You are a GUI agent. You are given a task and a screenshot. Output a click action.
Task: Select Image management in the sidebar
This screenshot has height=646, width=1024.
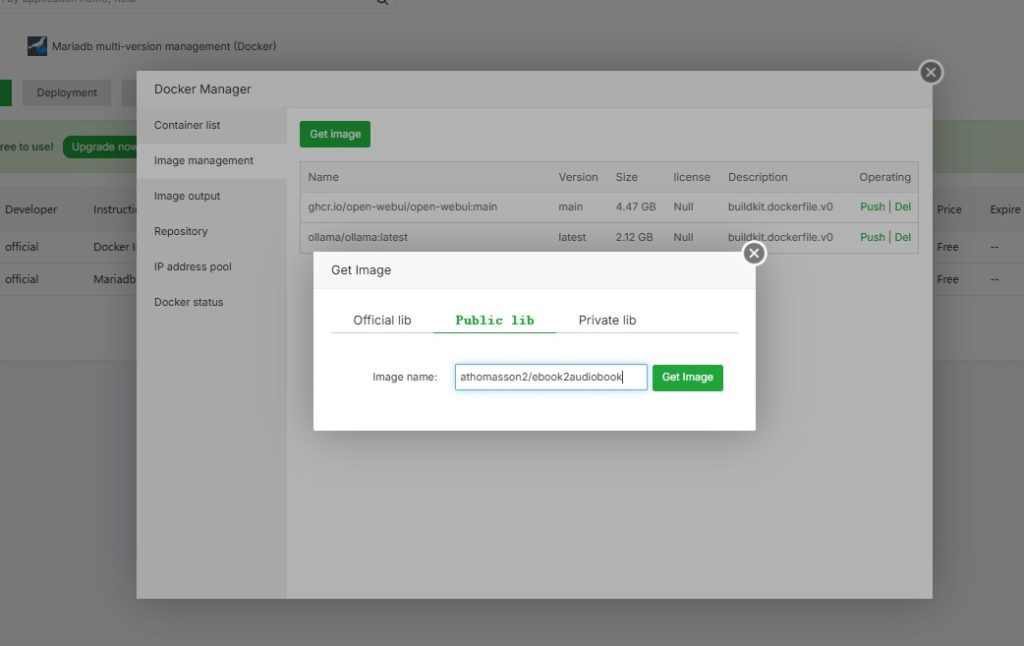212,161
